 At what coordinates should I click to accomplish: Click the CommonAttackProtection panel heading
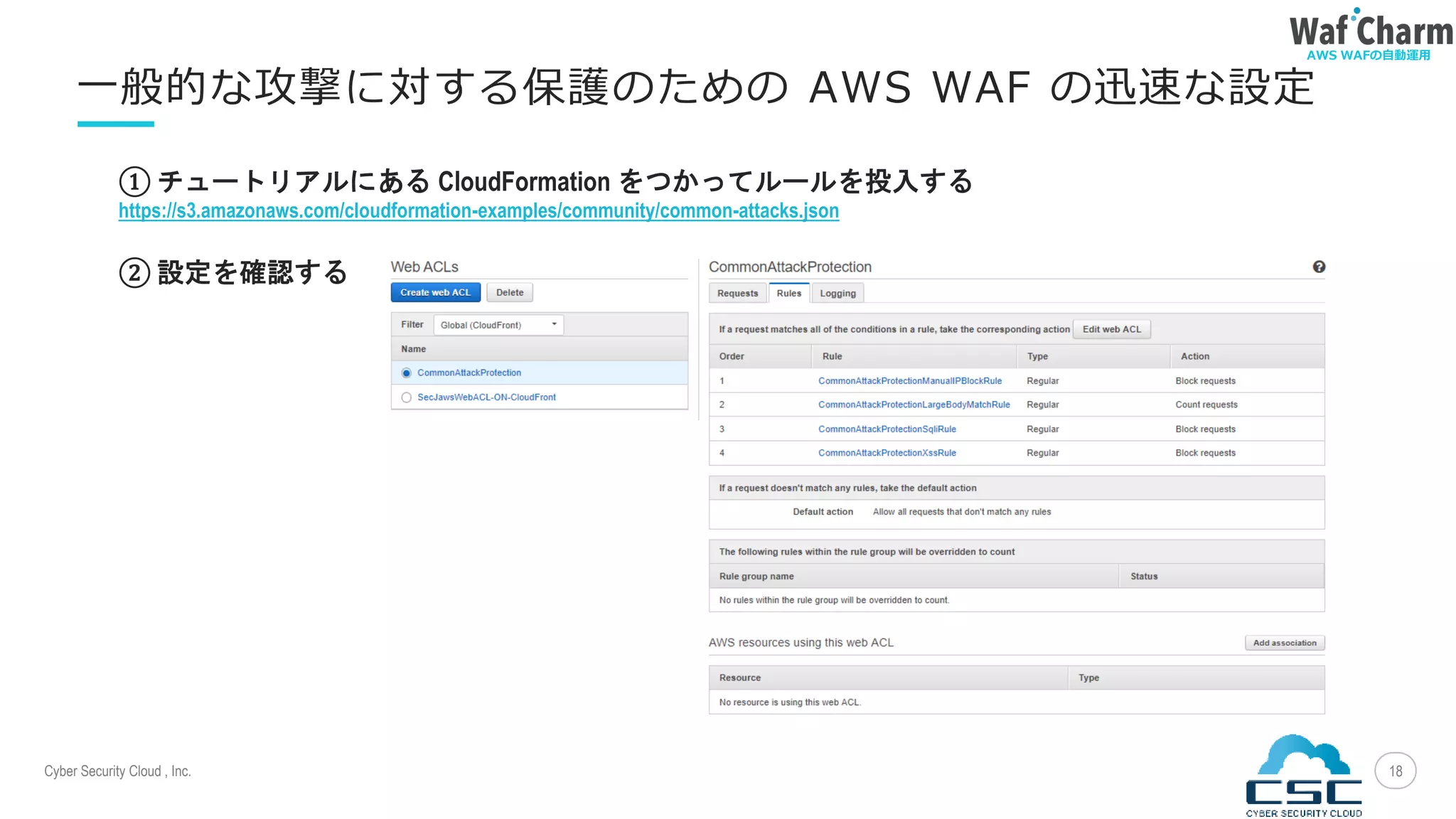[x=790, y=267]
